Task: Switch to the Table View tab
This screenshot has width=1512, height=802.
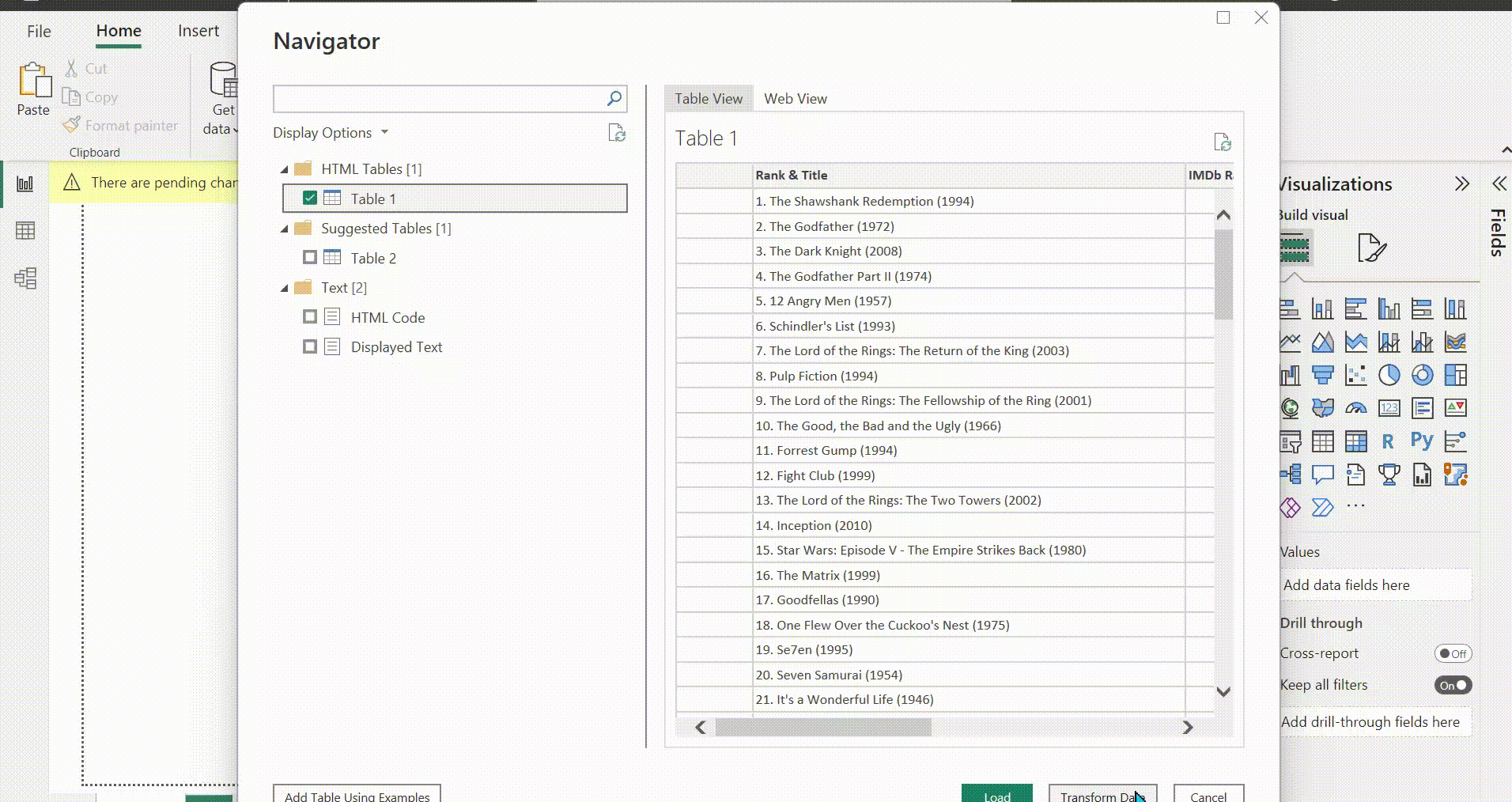Action: pos(709,99)
